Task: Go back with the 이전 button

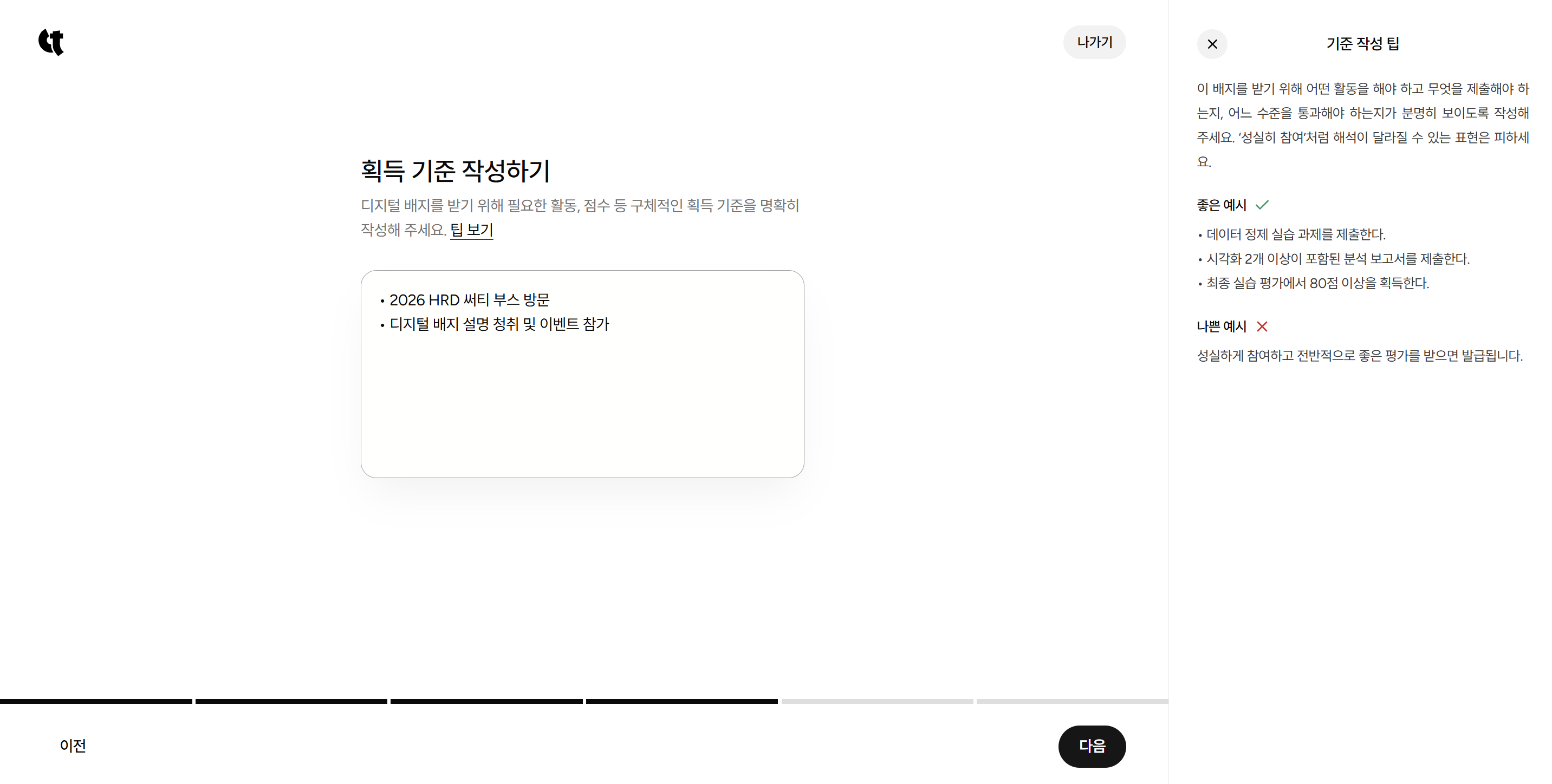Action: pos(73,746)
